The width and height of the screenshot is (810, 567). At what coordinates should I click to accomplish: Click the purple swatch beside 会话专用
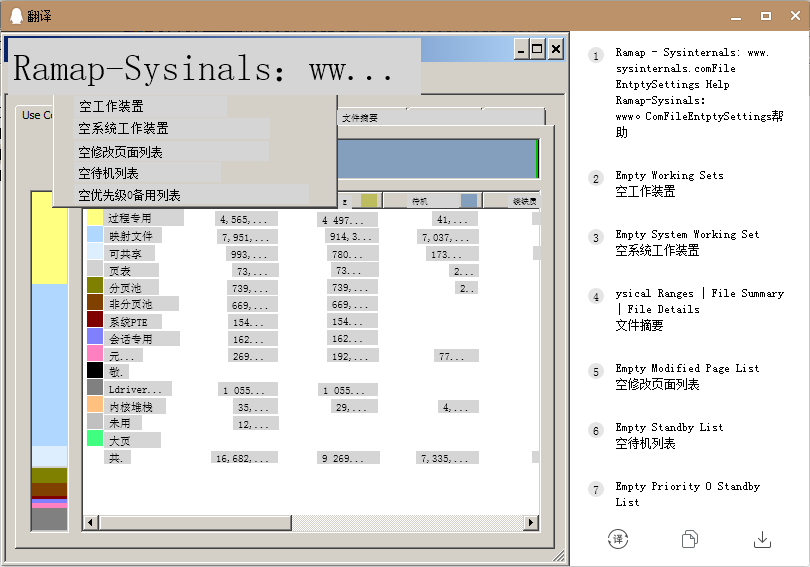(x=95, y=337)
